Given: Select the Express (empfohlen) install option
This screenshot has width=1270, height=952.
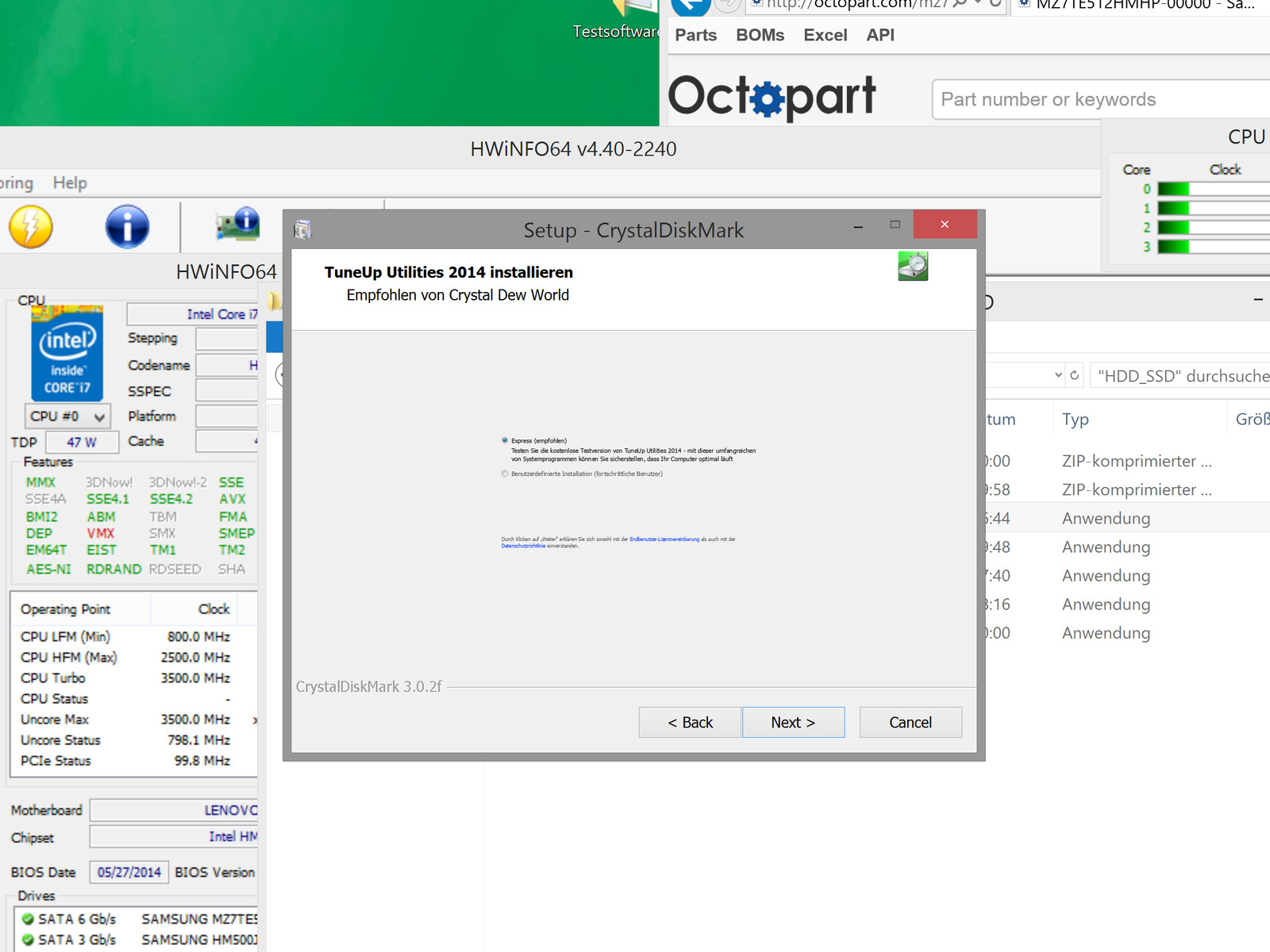Looking at the screenshot, I should 505,440.
